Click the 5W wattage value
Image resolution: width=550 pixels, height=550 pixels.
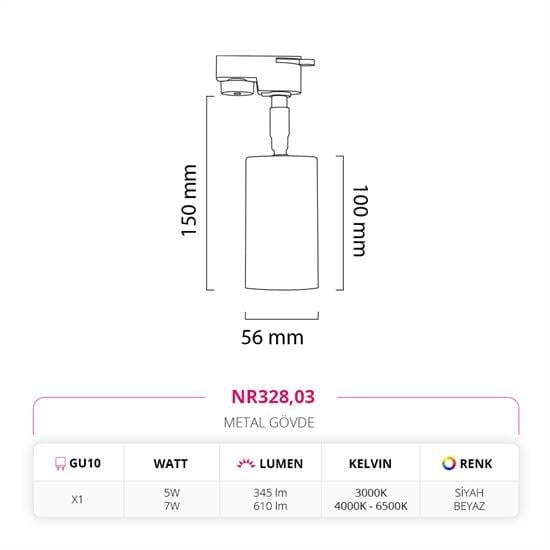coord(172,493)
